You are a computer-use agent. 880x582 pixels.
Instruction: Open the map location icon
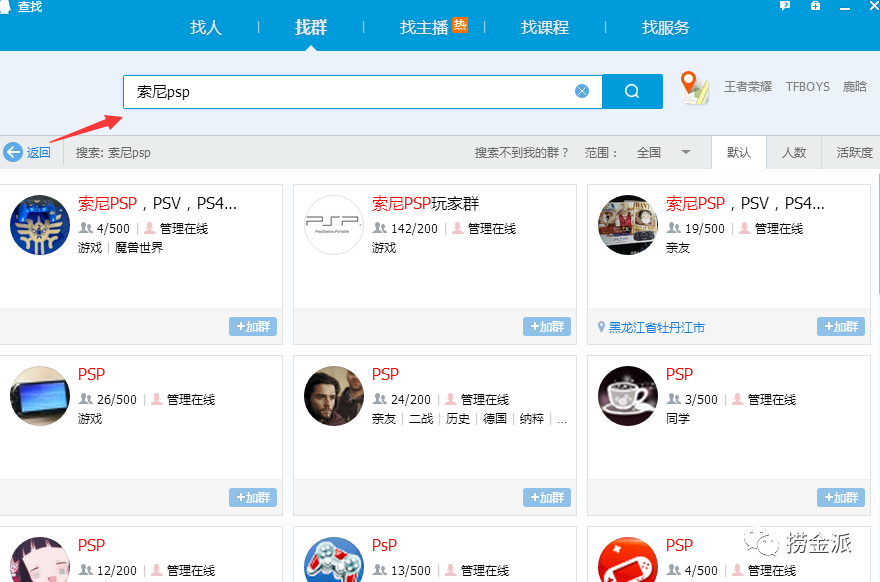click(694, 88)
